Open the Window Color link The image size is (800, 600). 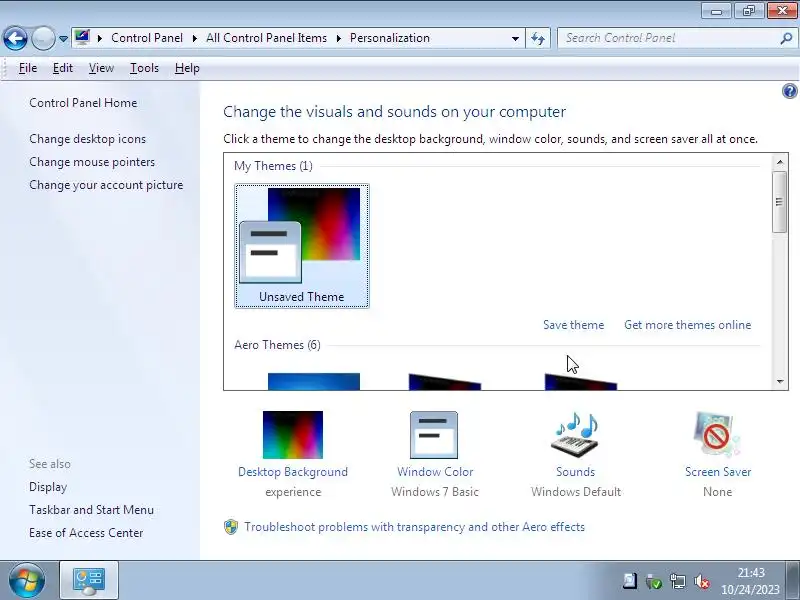click(435, 472)
